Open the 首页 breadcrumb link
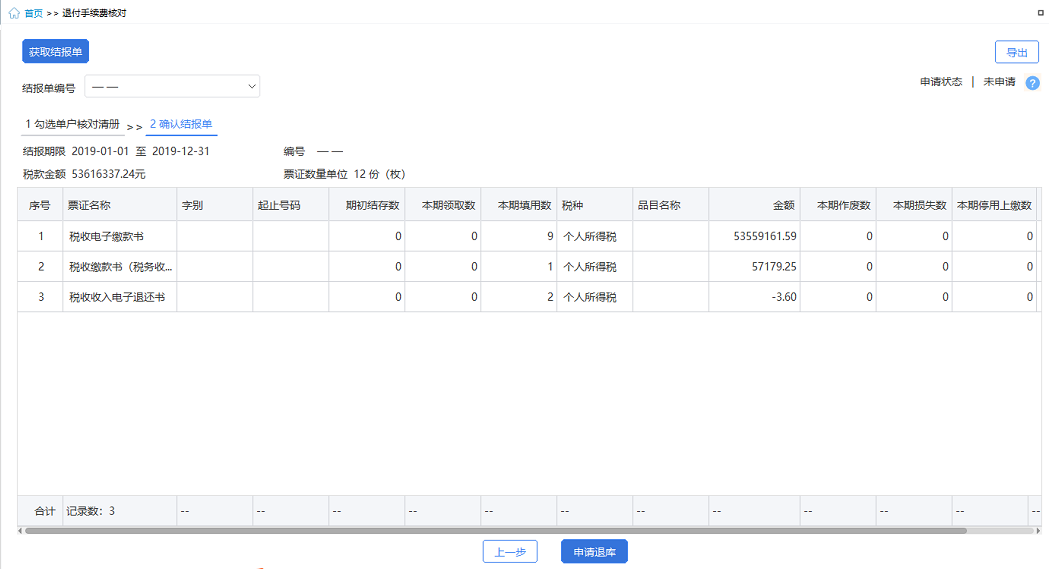This screenshot has width=1049, height=569. pos(33,13)
